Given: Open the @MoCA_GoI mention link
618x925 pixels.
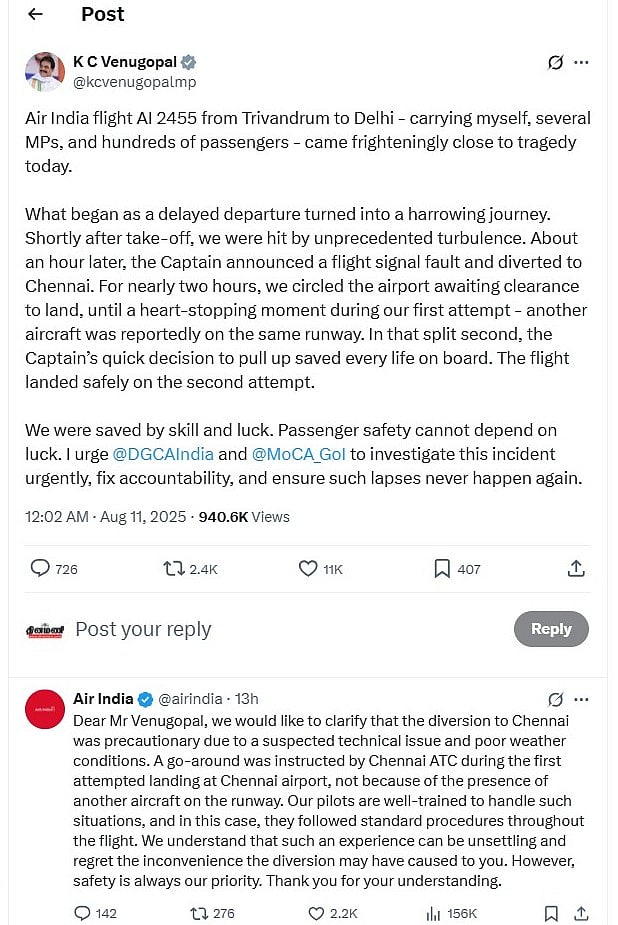Looking at the screenshot, I should [297, 454].
